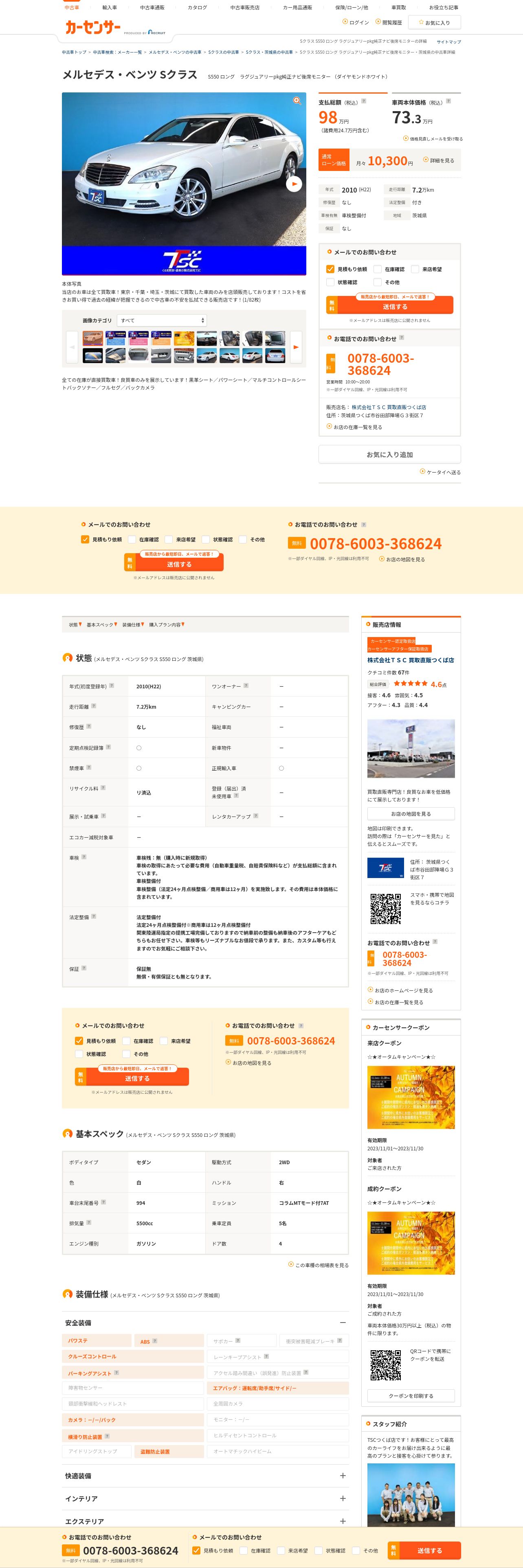
Task: Open the 中古車通販 navigation tab
Action: click(152, 7)
